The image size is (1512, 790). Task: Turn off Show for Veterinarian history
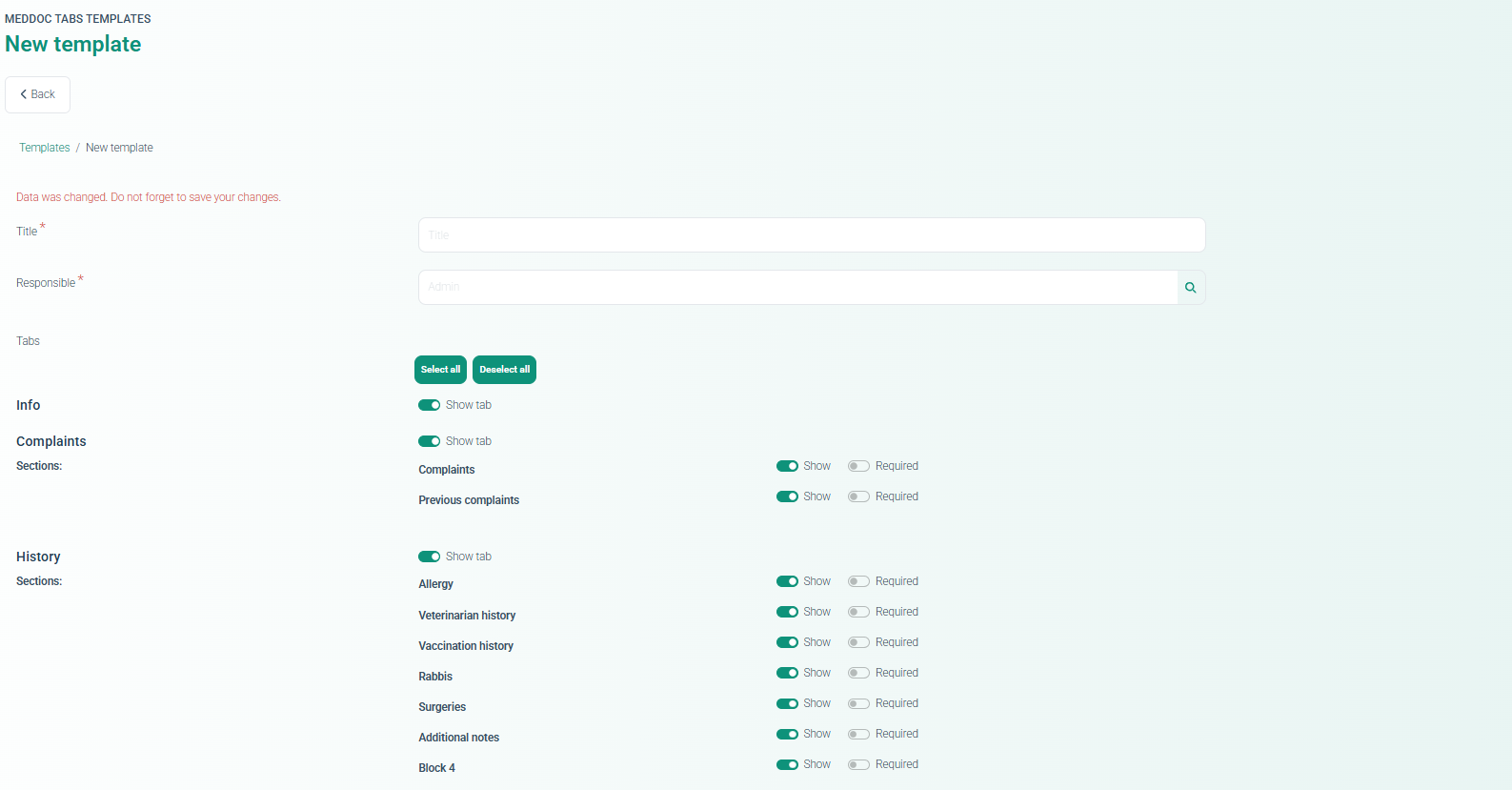[787, 612]
